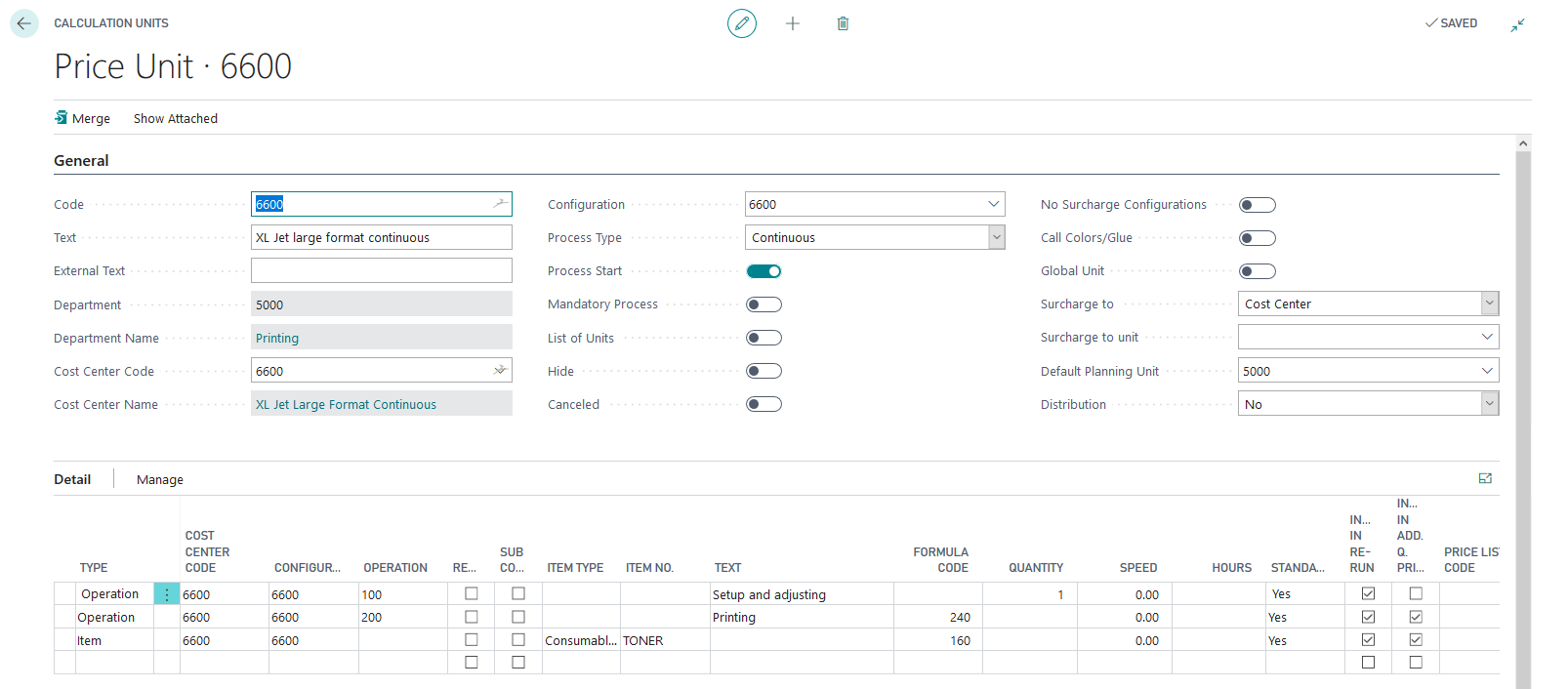
Task: Enable the Mandatory Process toggle
Action: [763, 304]
